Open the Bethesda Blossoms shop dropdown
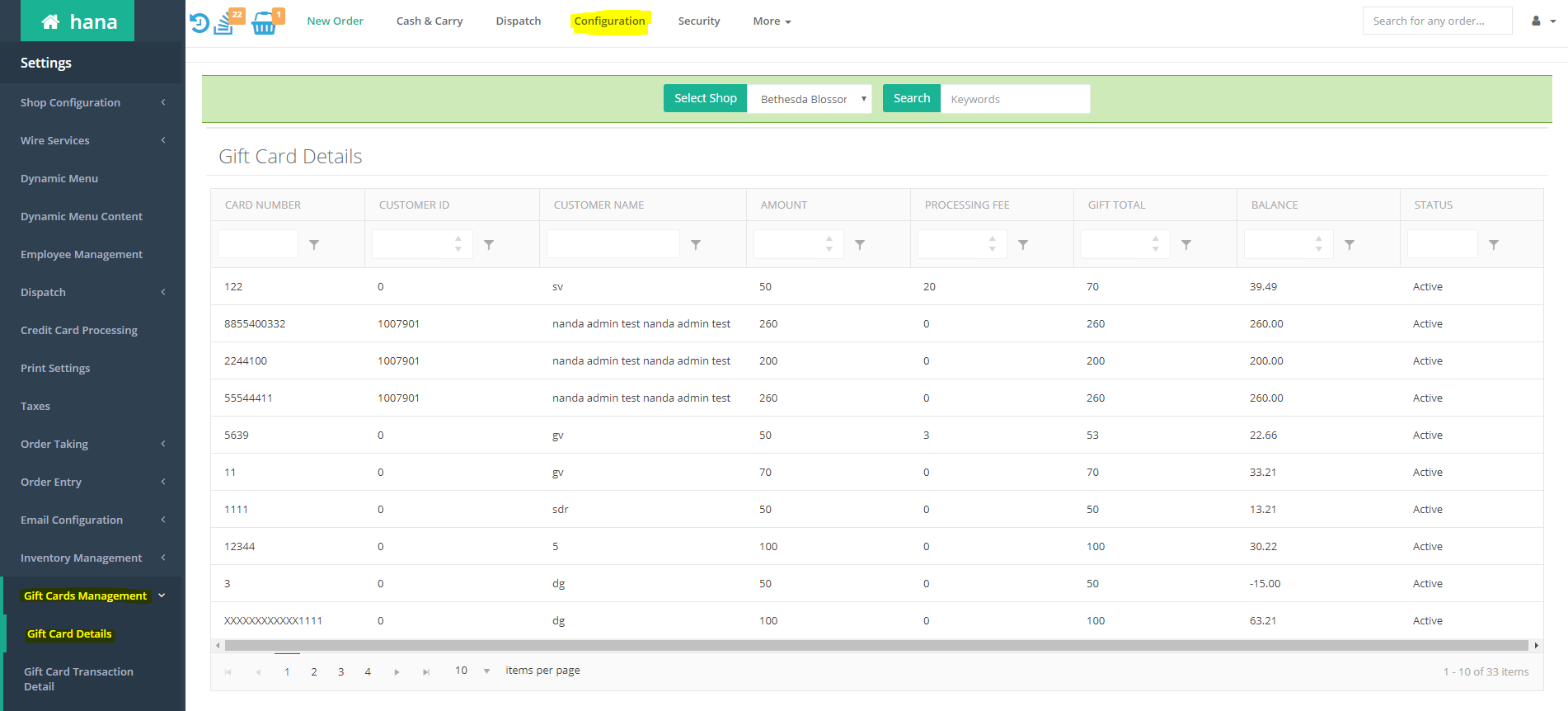The height and width of the screenshot is (711, 1568). coord(810,99)
